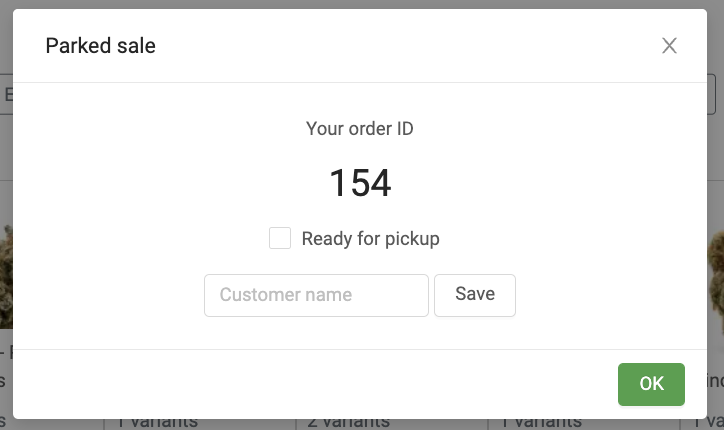
Task: Click the 2 variants product label
Action: 348,423
